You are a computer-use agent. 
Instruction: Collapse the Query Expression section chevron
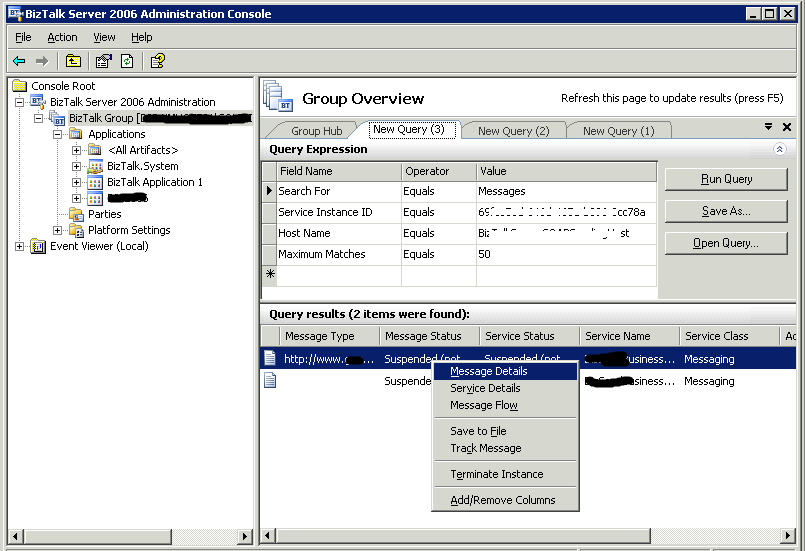coord(779,149)
